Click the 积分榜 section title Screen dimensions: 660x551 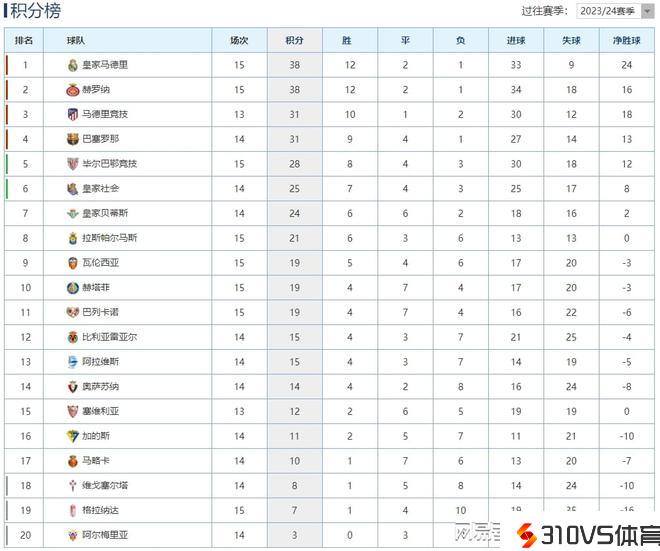click(35, 12)
